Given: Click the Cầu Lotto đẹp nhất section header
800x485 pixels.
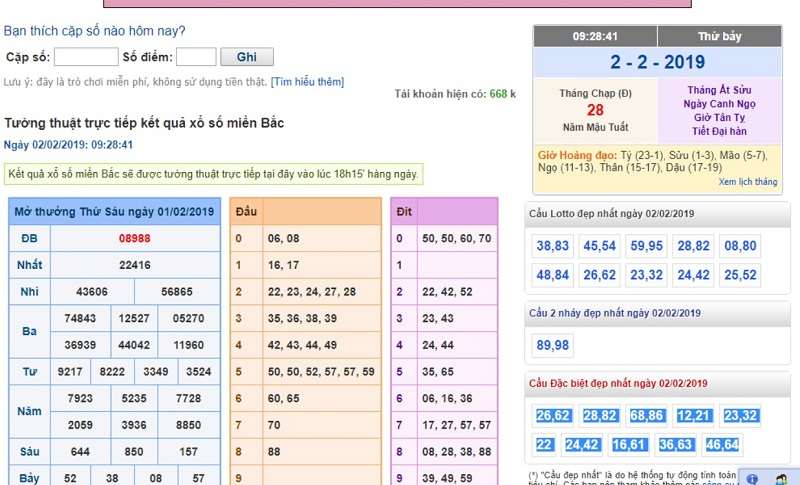Looking at the screenshot, I should tap(657, 214).
